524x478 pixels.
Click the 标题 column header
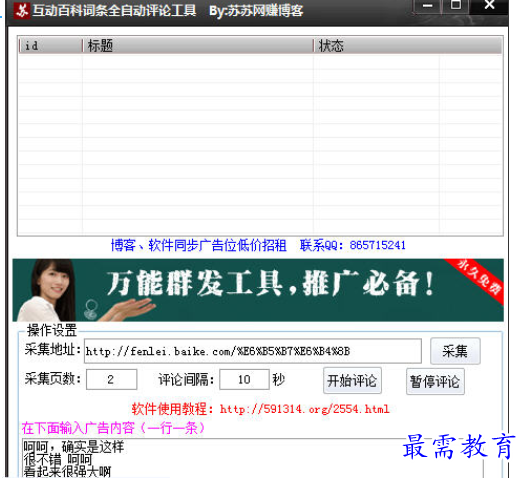click(198, 45)
